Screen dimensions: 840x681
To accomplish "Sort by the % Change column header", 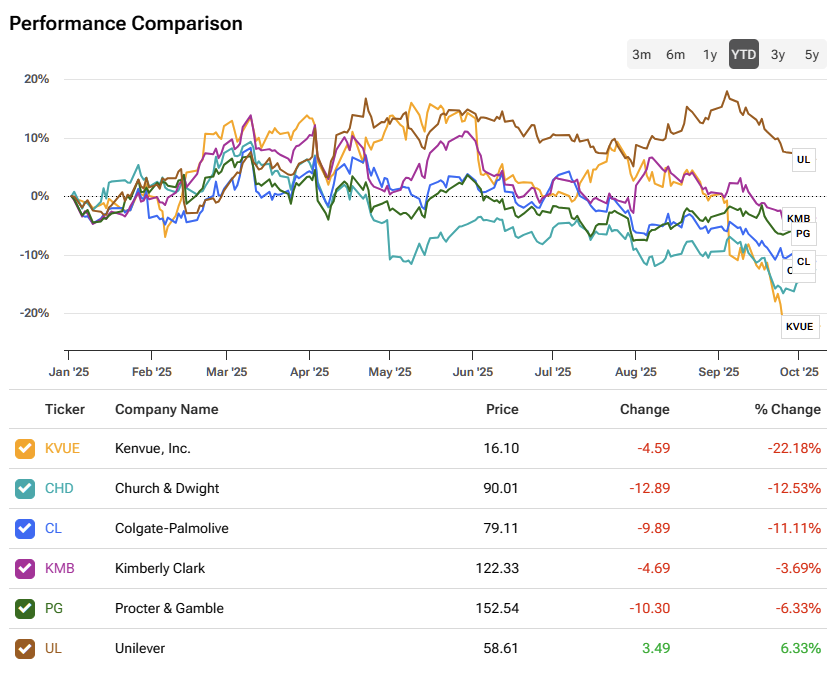I will coord(787,409).
